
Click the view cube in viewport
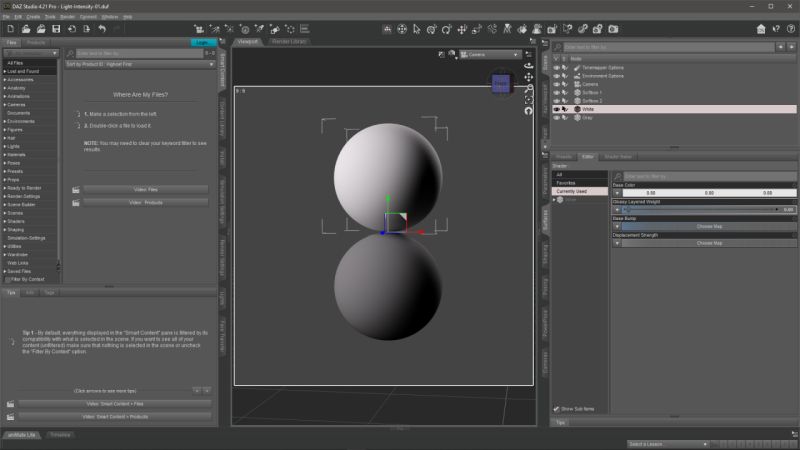[501, 83]
